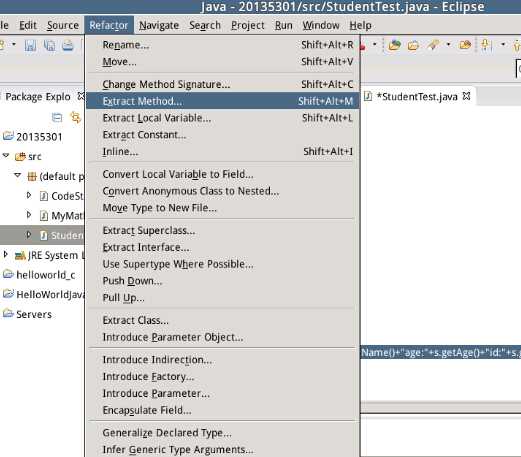Image resolution: width=521 pixels, height=457 pixels.
Task: Select Extract Method...
Action: 223,101
